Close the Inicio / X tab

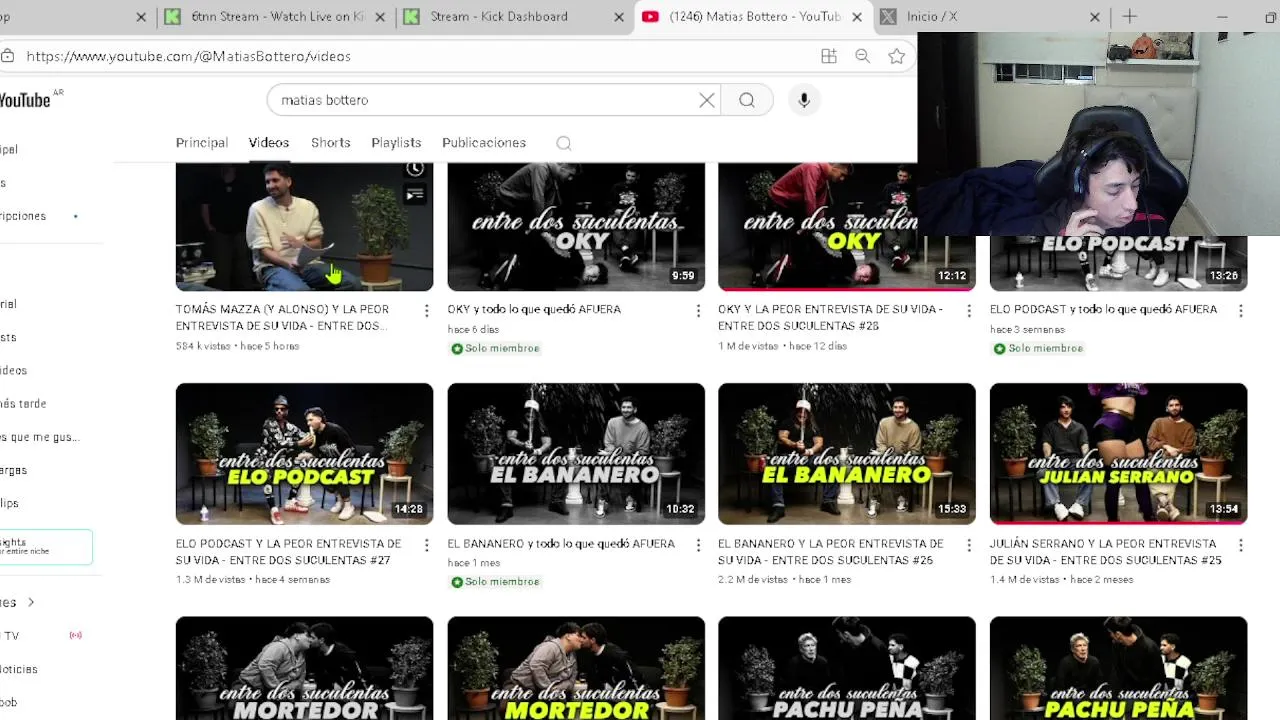[1094, 17]
